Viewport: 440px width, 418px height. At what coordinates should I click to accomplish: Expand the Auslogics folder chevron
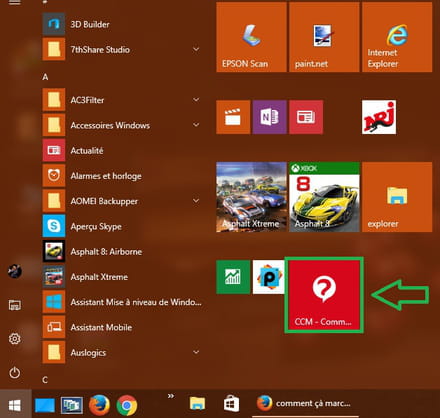point(196,352)
